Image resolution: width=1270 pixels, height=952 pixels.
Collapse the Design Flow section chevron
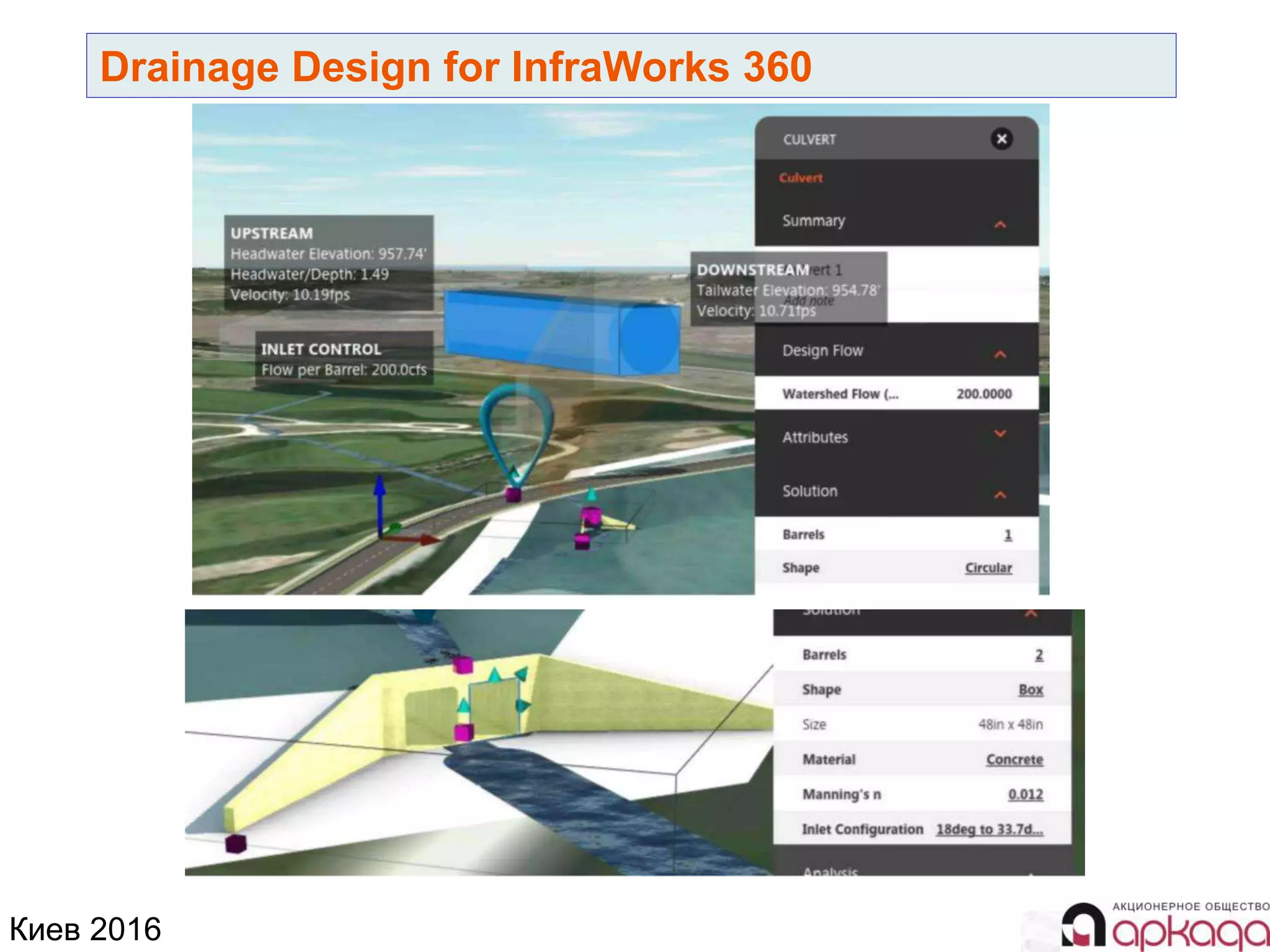click(x=1000, y=354)
